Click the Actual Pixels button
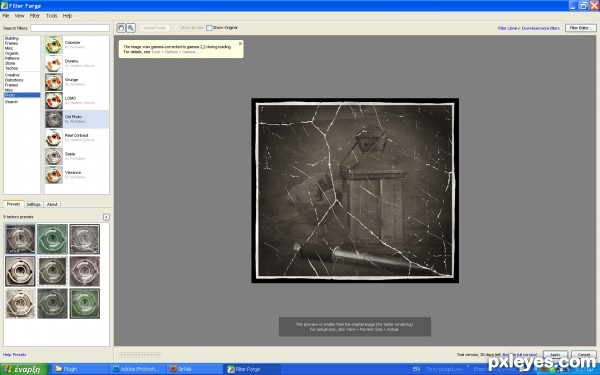600x375 pixels. click(x=155, y=28)
